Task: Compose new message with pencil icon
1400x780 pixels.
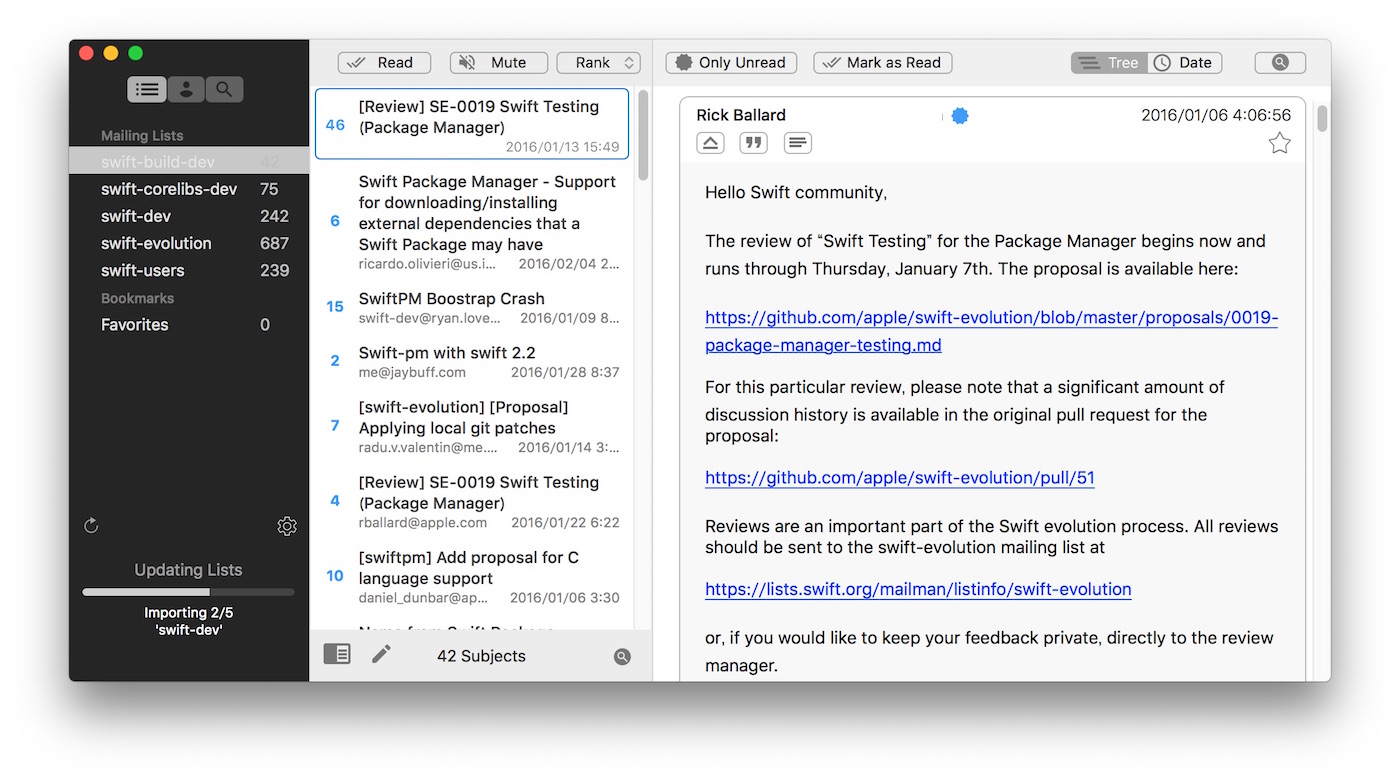Action: pos(381,654)
